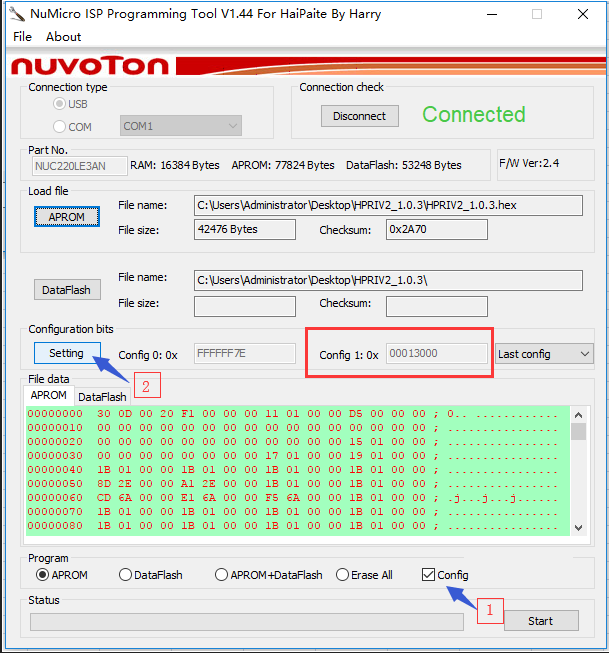Click the empty DataFlash checksum field

click(x=437, y=307)
